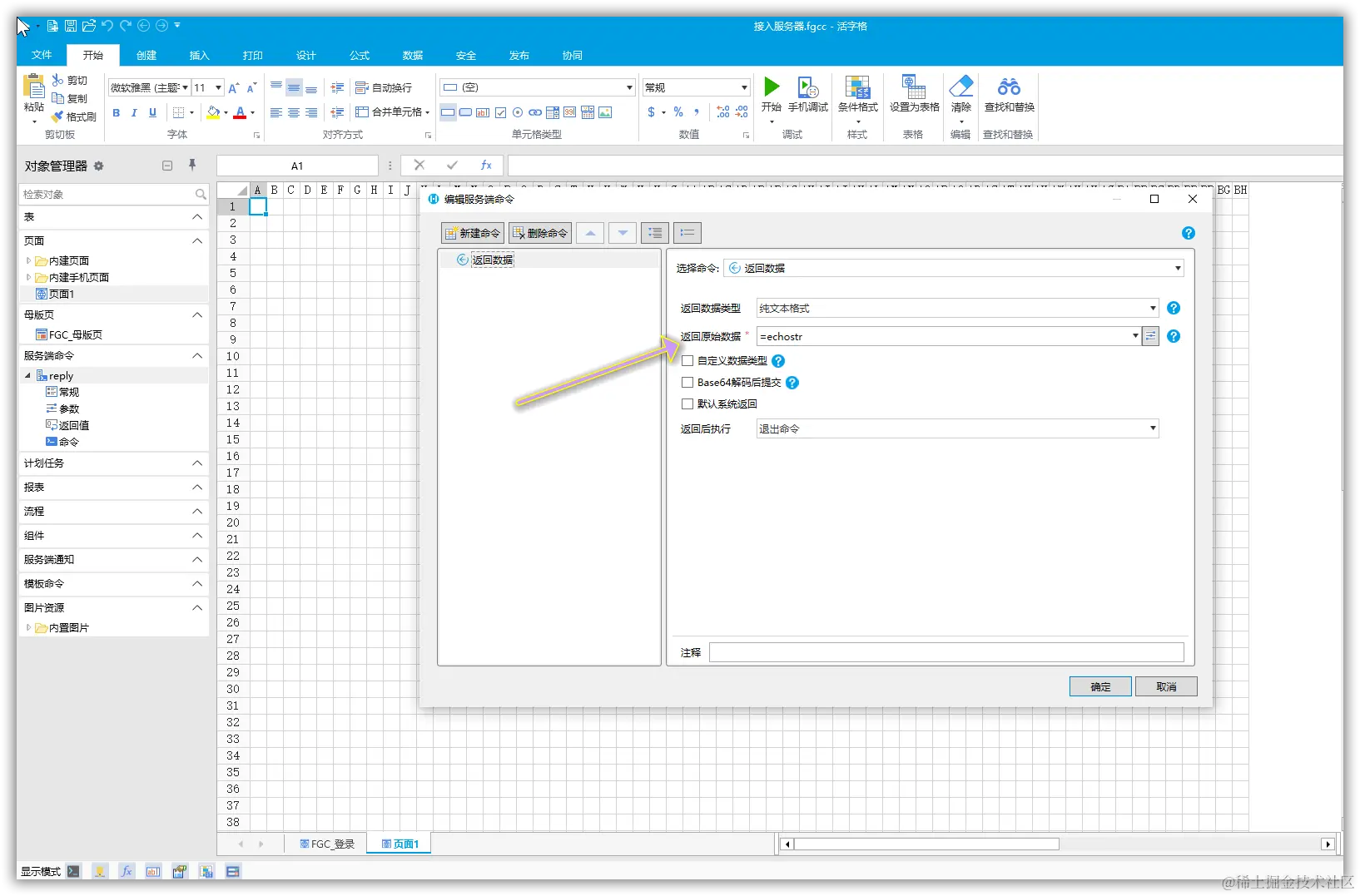Click the 自动换行 wrap text icon
Screen dimensions: 1360x896
tap(361, 87)
